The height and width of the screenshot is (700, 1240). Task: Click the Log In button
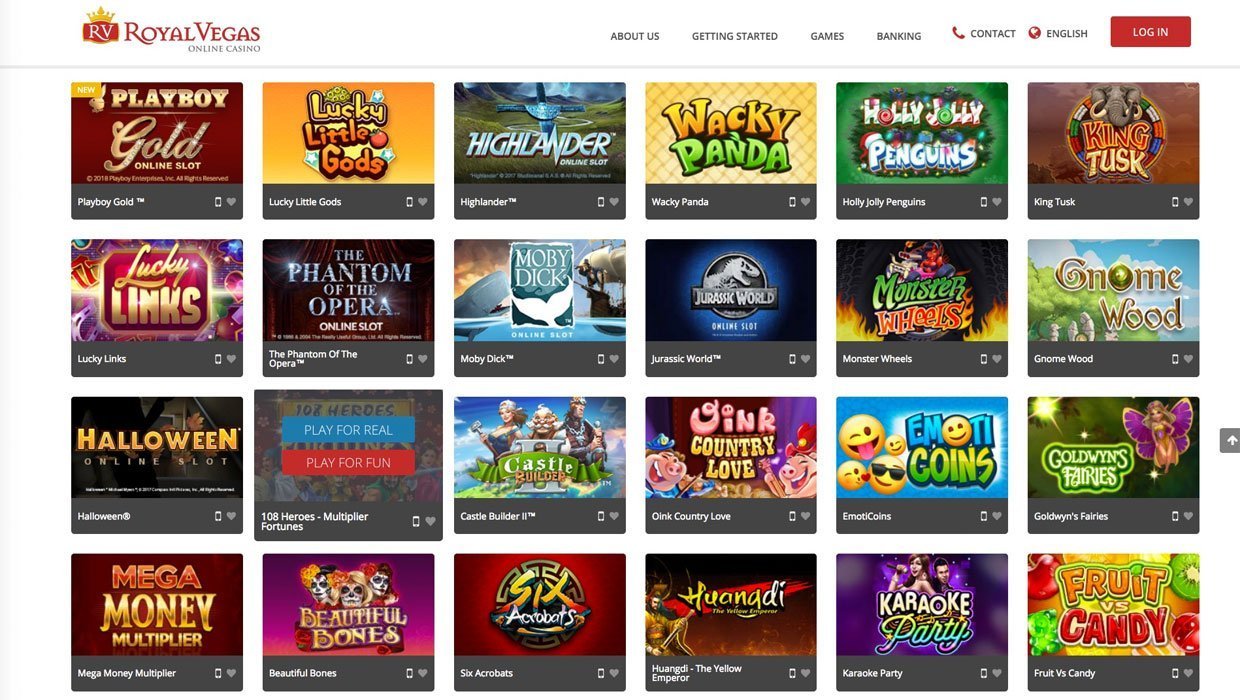coord(1150,32)
